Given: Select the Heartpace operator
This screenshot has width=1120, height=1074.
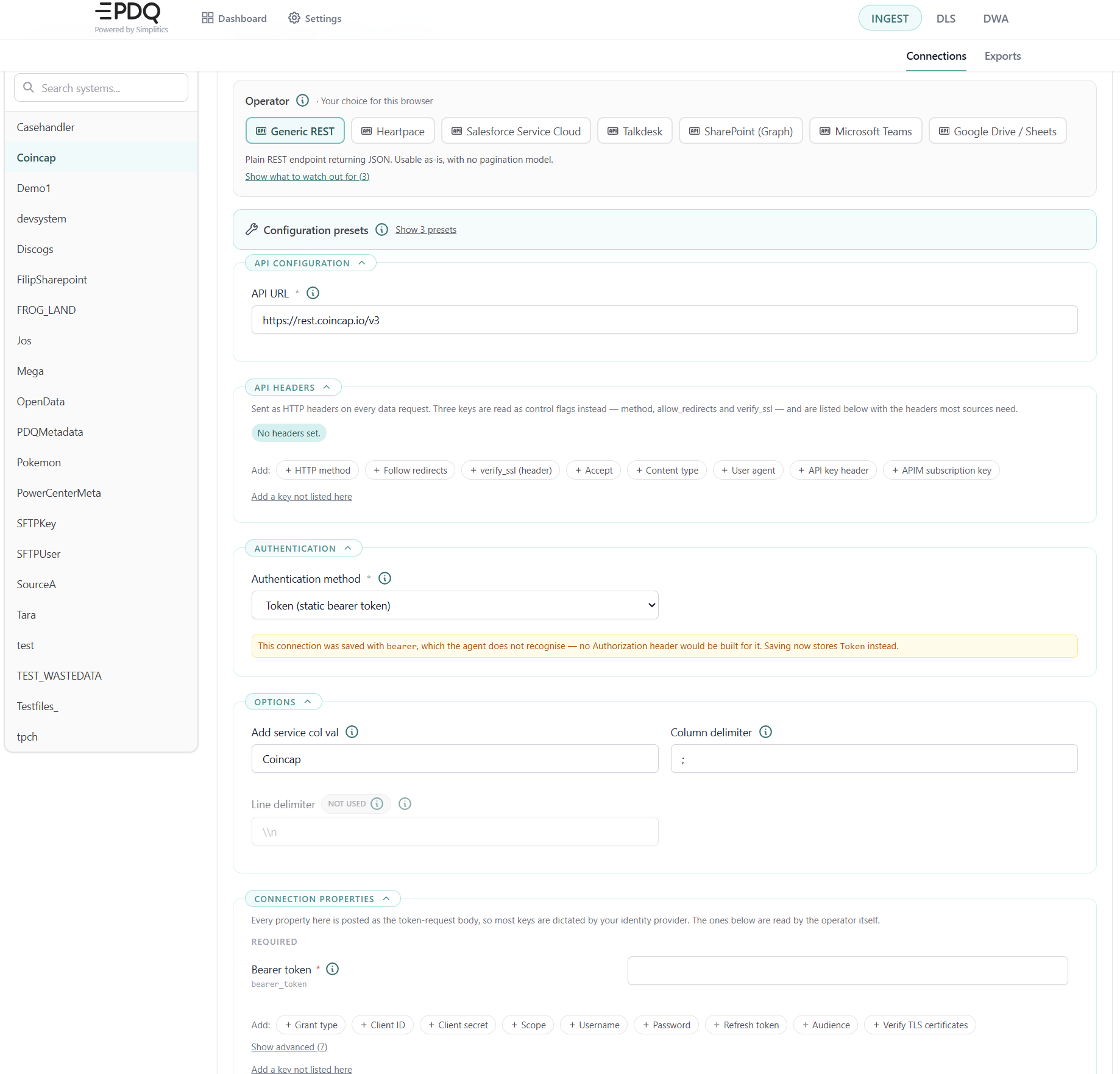Looking at the screenshot, I should (x=392, y=131).
